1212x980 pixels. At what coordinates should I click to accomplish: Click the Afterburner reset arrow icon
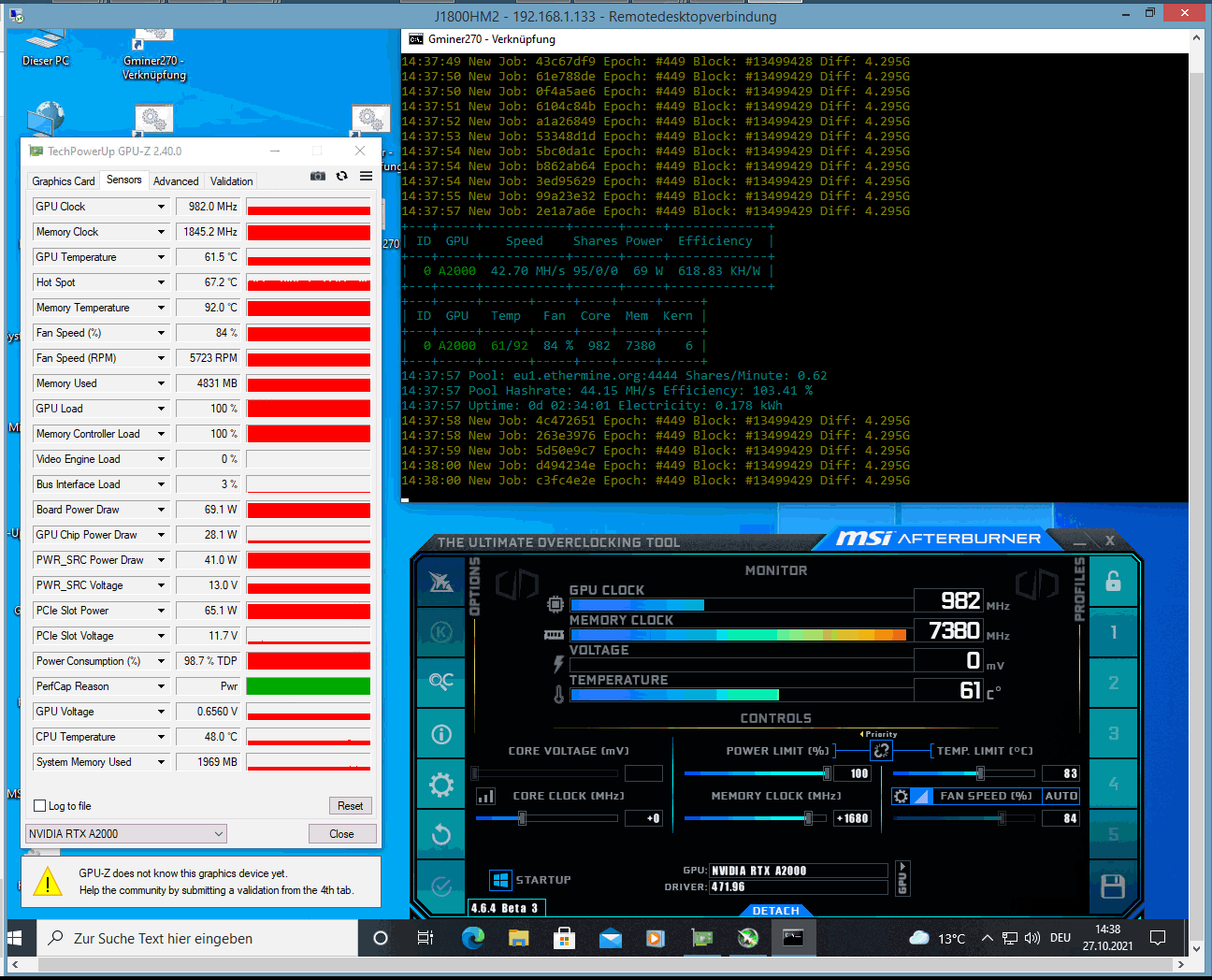[441, 835]
